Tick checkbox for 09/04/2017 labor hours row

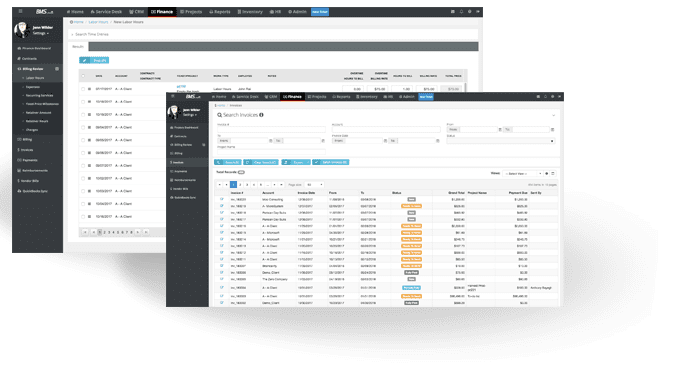coord(83,127)
